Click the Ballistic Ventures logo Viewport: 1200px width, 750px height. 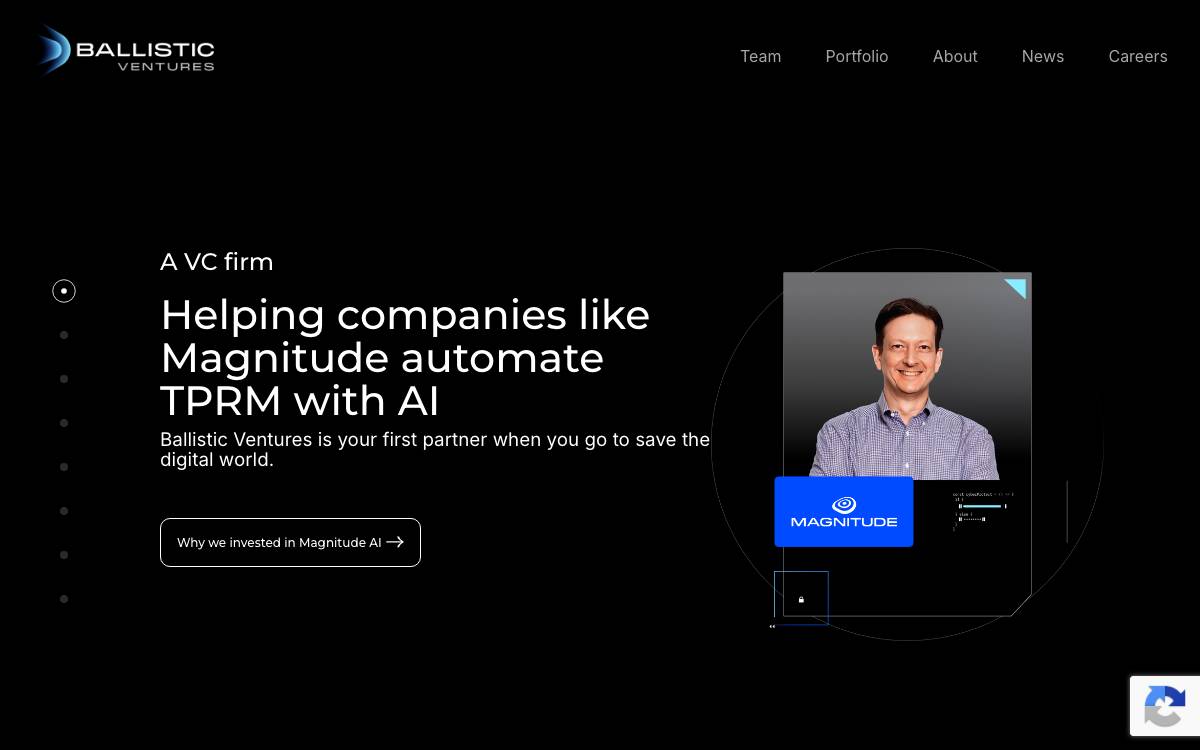pyautogui.click(x=124, y=51)
